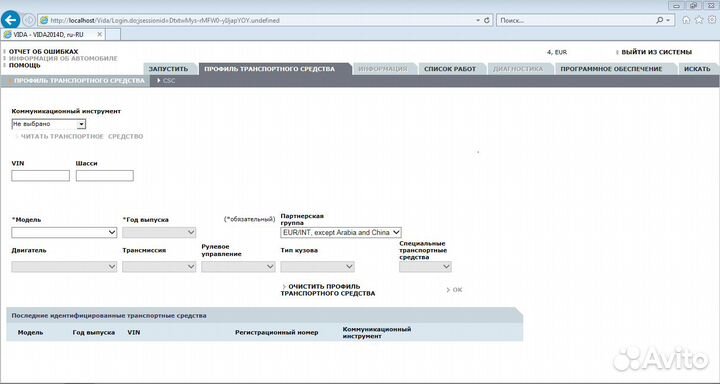Click the Модель column header

[30, 333]
